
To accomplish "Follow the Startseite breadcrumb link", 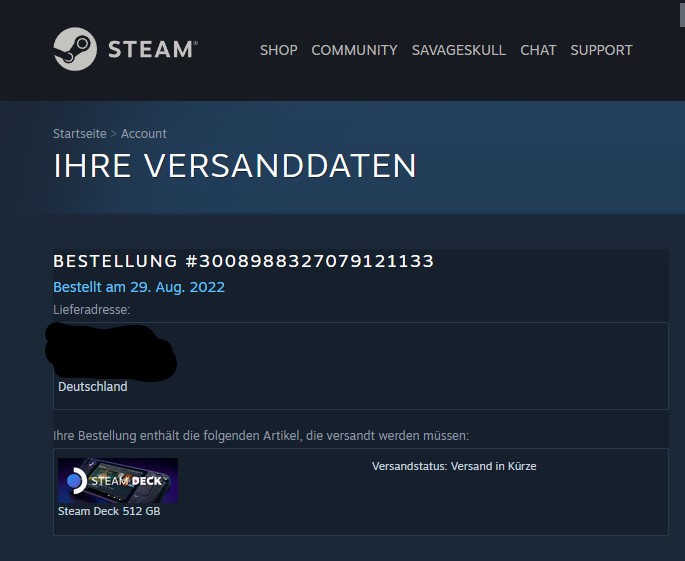I will click(x=80, y=134).
